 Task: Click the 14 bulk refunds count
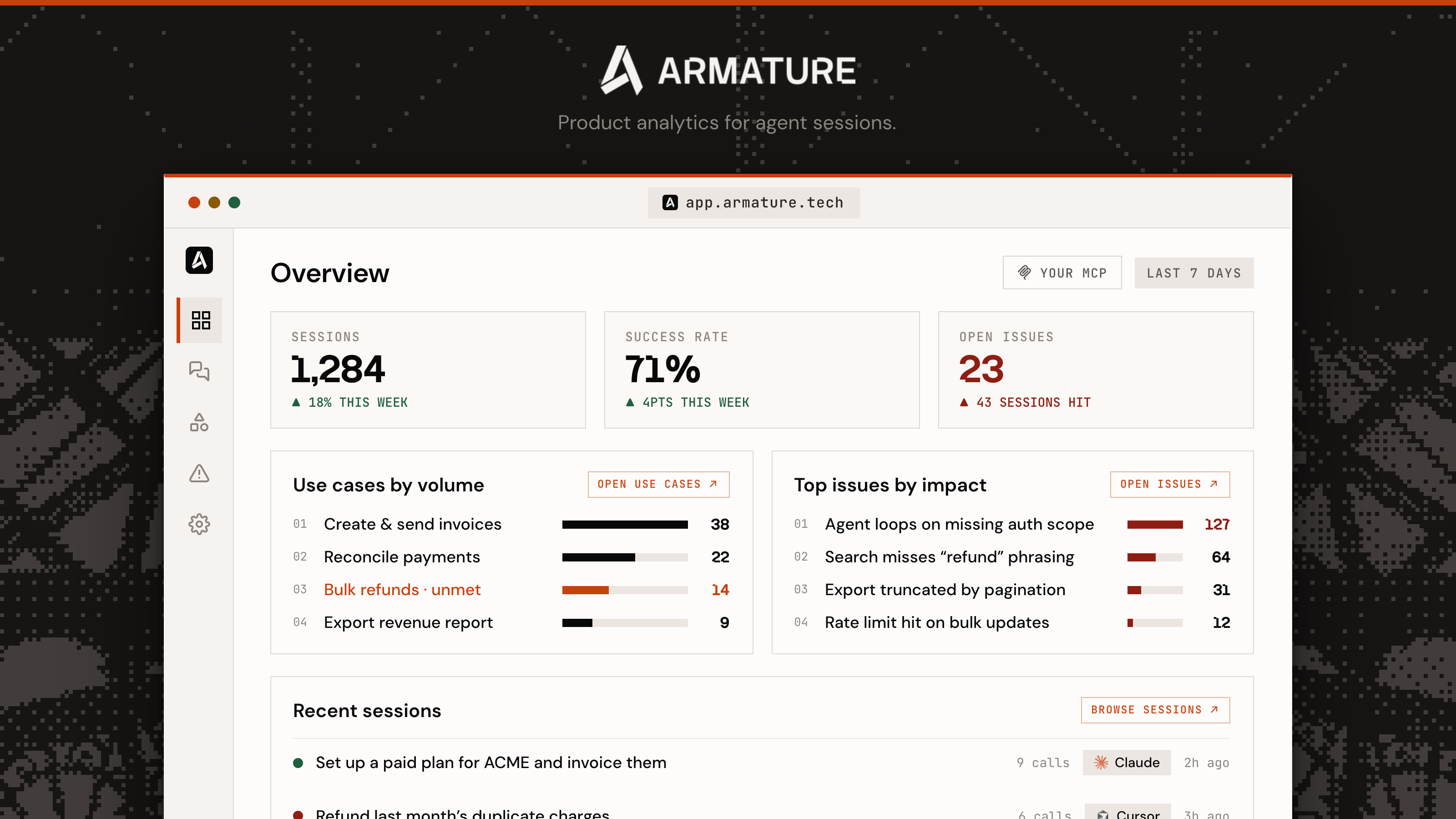(x=720, y=590)
